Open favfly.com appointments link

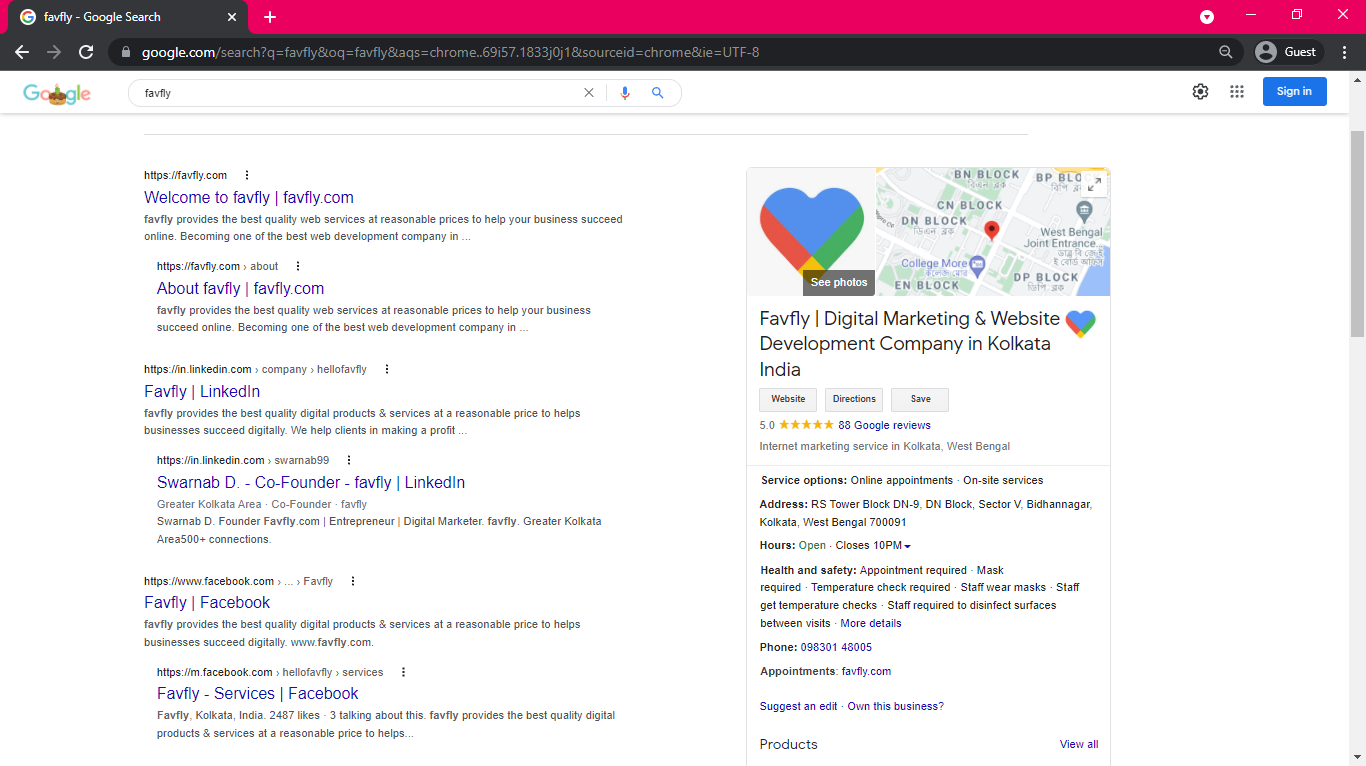coord(866,672)
